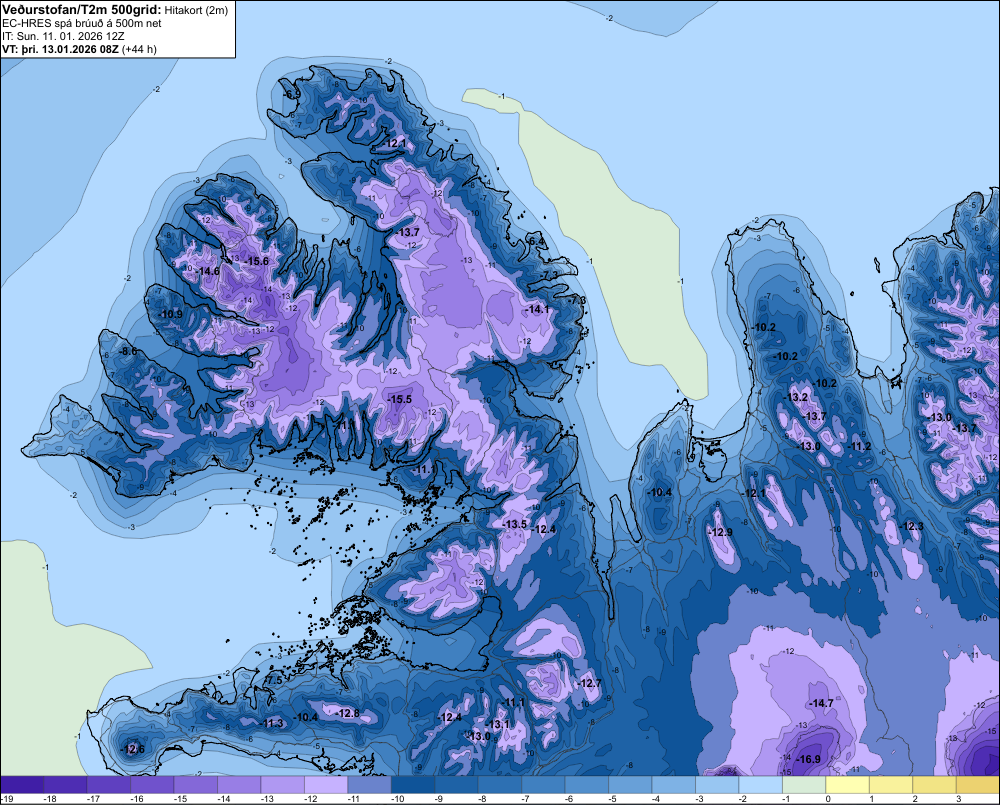The width and height of the screenshot is (1000, 805).
Task: Click the -12.3 temperature value
Action: point(911,526)
